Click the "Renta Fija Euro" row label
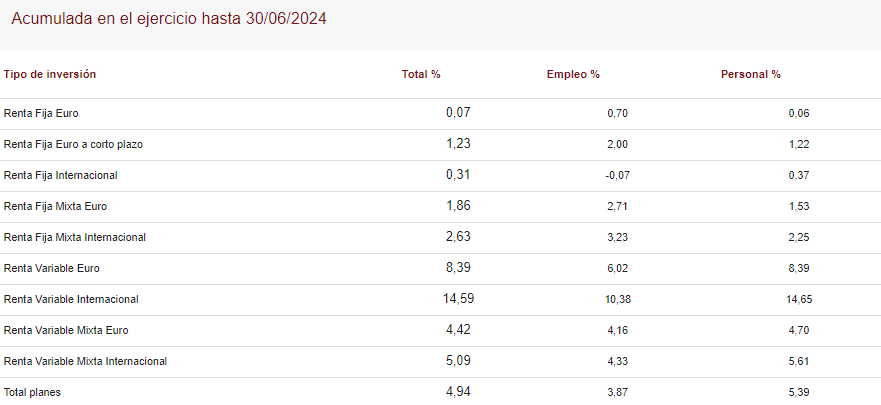 click(x=41, y=113)
